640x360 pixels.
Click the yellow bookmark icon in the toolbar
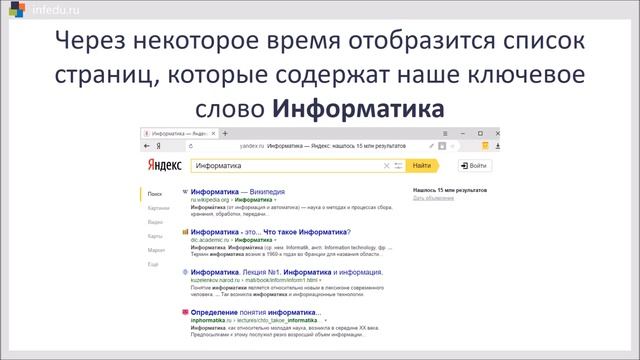[485, 146]
